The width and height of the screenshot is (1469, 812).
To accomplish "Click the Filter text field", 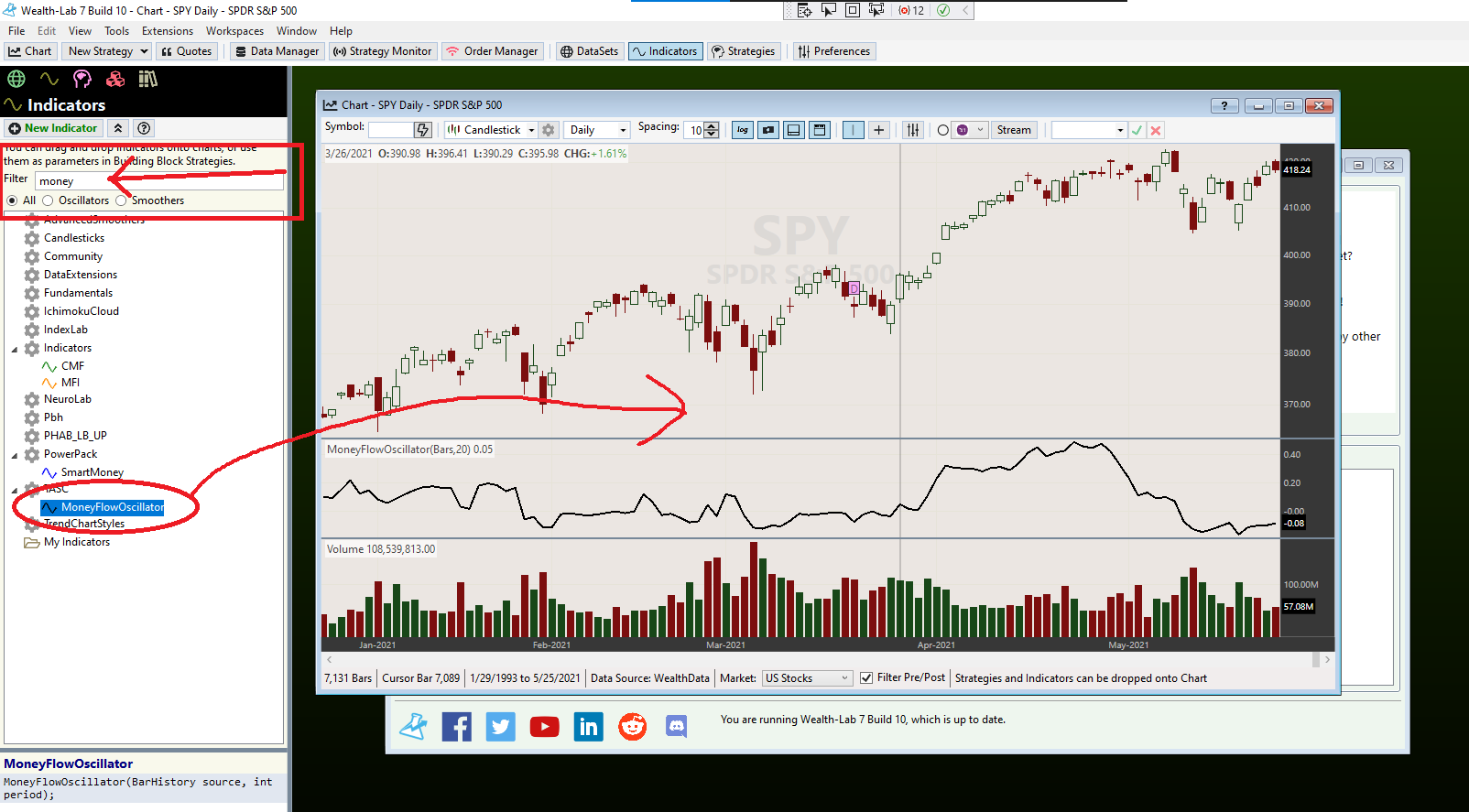I will coord(158,181).
